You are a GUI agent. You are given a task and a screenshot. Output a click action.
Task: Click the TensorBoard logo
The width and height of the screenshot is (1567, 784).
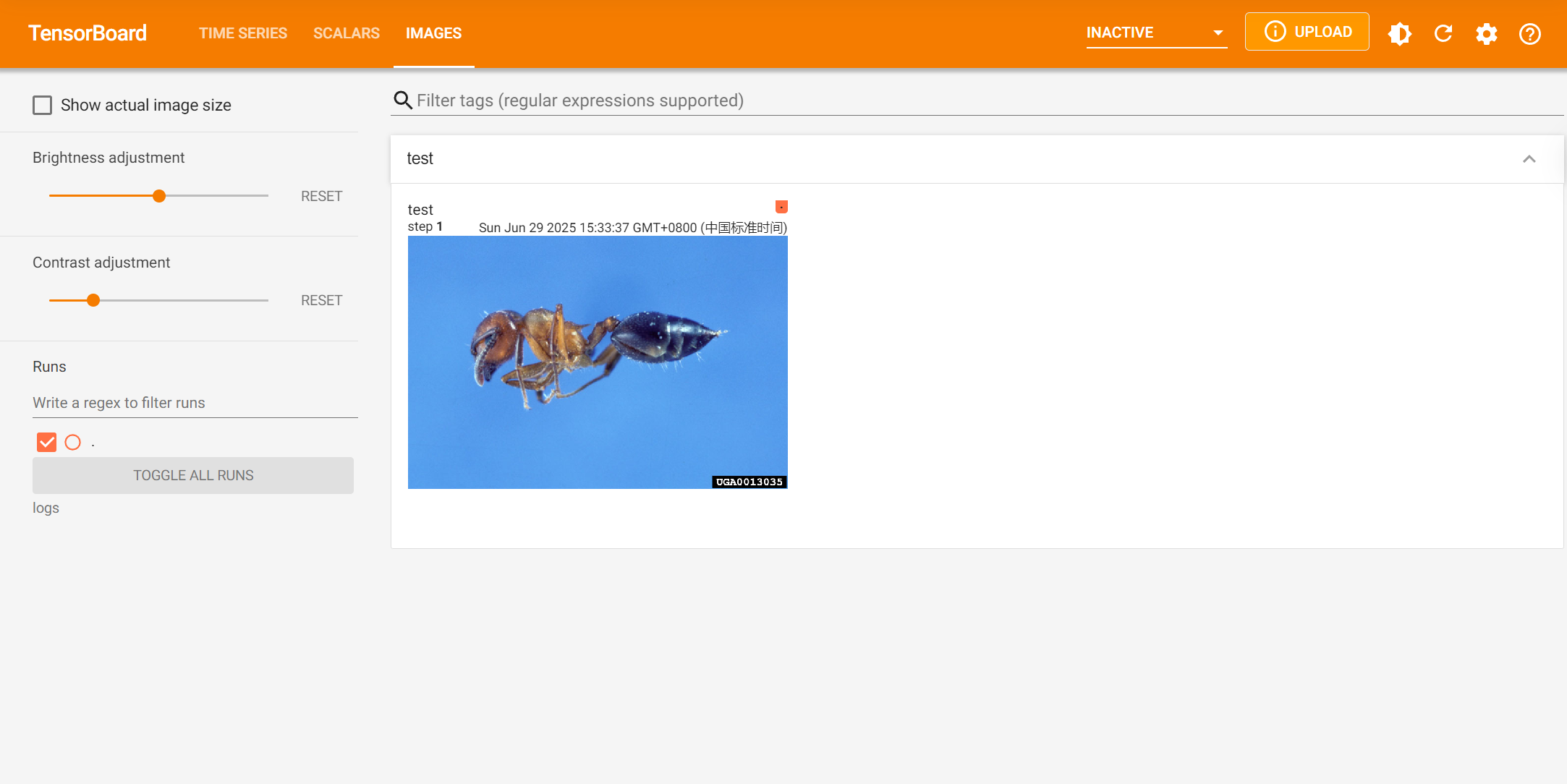click(x=88, y=33)
